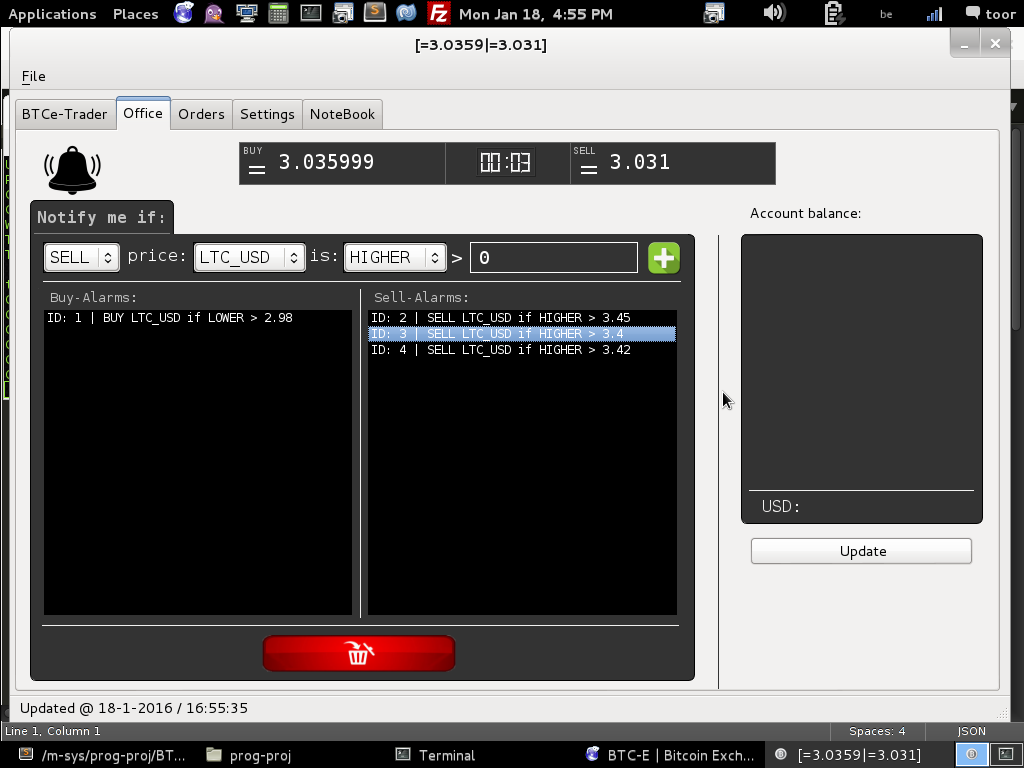Click the screenshot tray icon near volume

tap(714, 13)
